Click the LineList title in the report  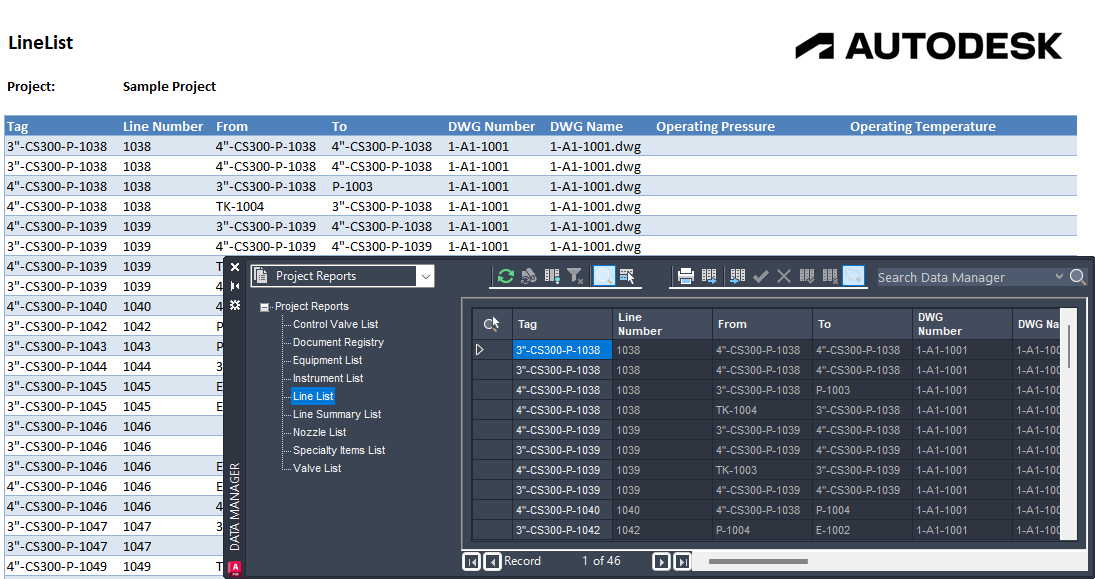[x=41, y=43]
